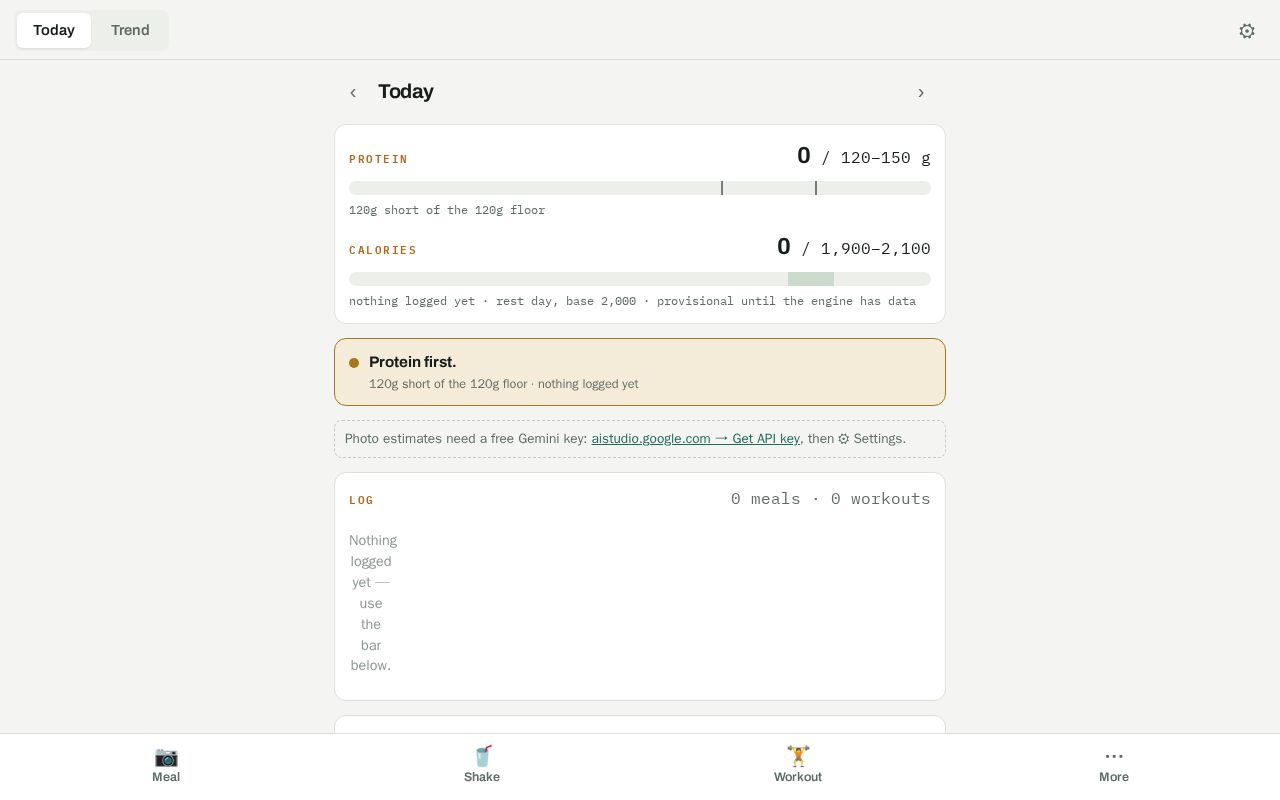Go to the previous day
Viewport: 1280px width, 800px height.
tap(353, 92)
